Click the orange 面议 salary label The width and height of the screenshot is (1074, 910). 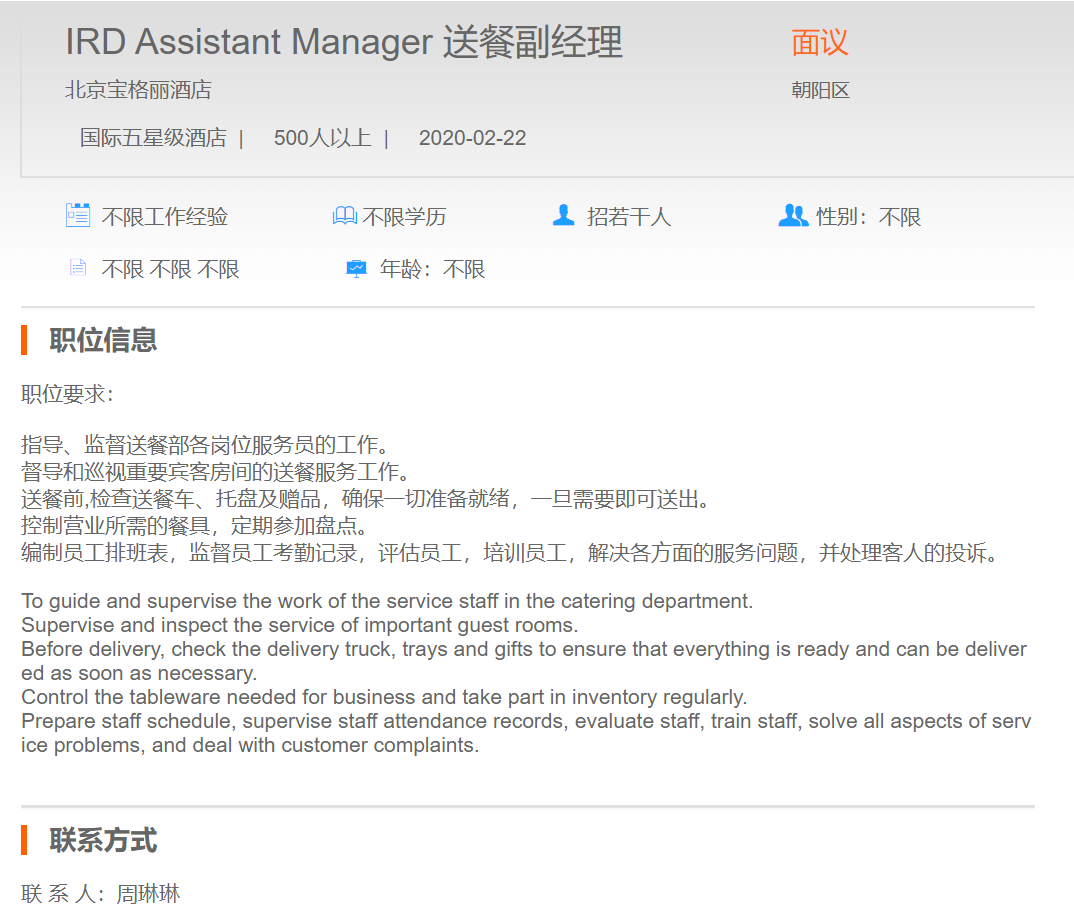819,43
